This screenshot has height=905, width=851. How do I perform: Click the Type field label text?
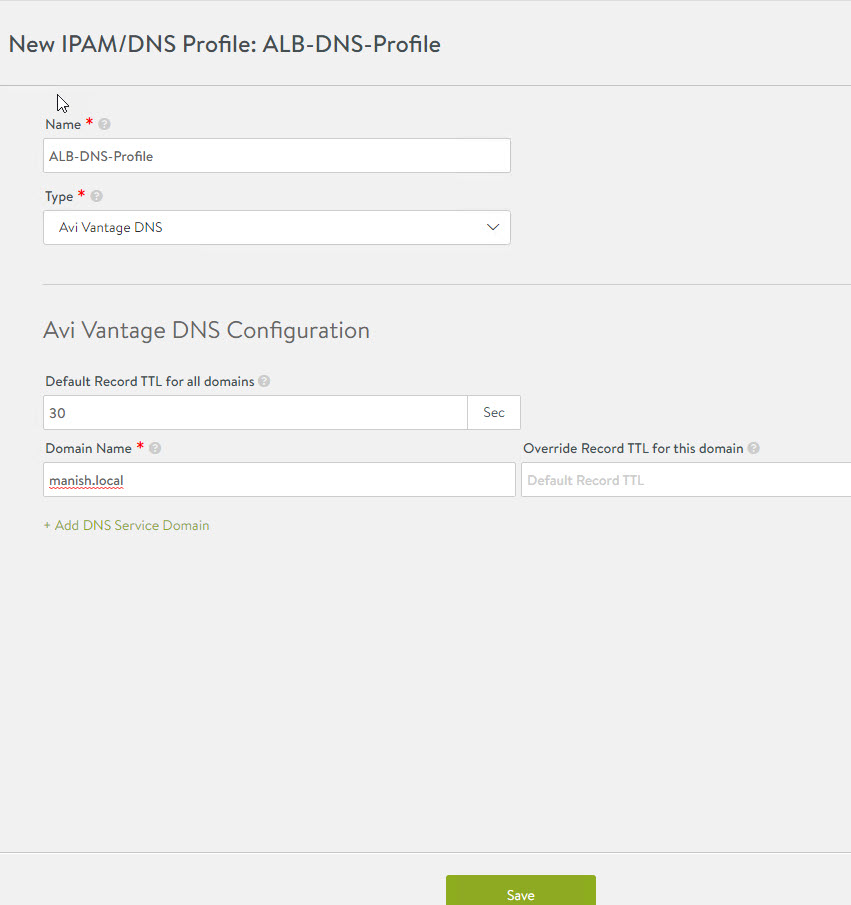pos(59,197)
